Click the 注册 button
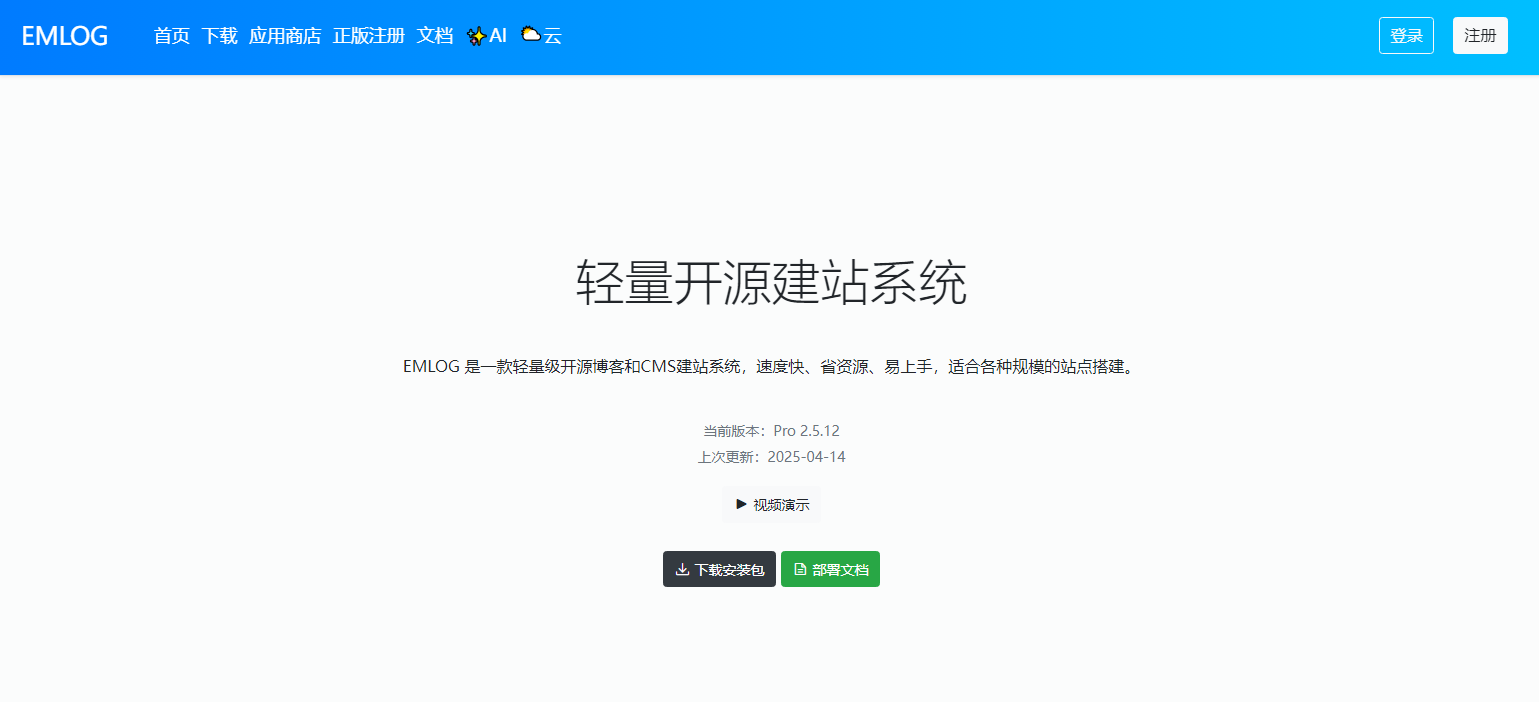 [1480, 34]
